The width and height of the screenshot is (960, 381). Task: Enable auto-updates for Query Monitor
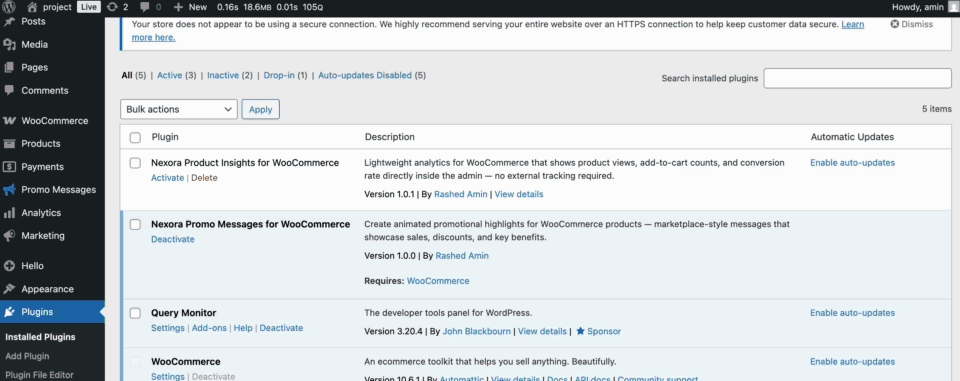[852, 312]
